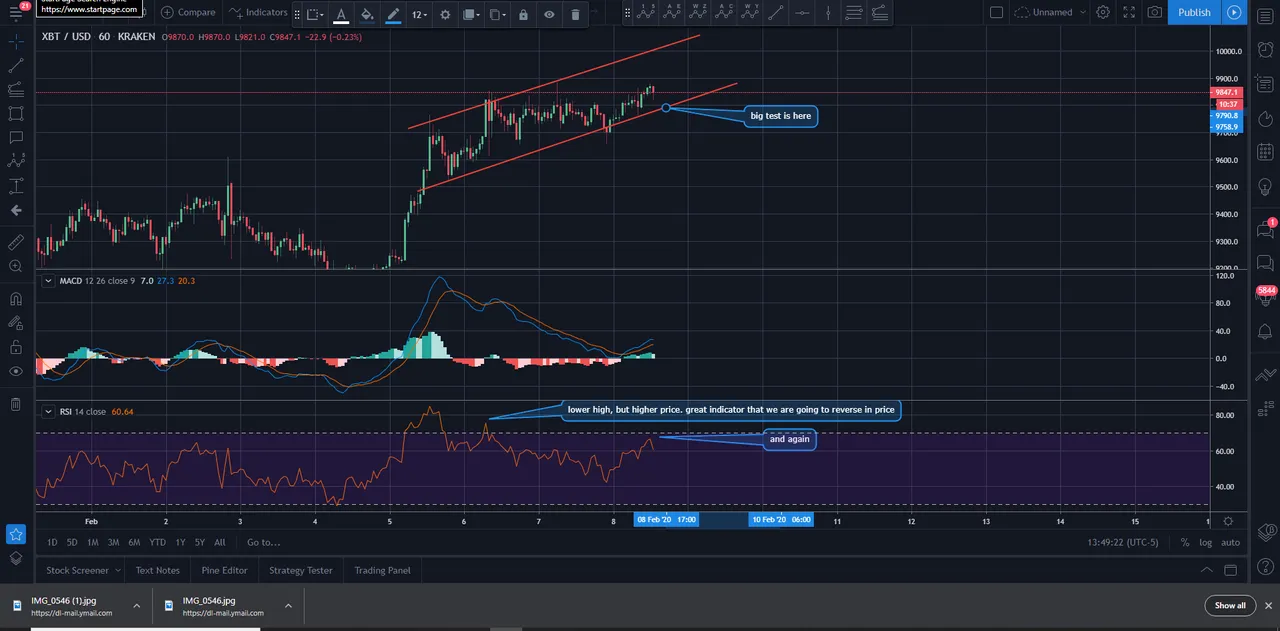Select the ABC correction wave tool
The image size is (1280, 631).
724,13
